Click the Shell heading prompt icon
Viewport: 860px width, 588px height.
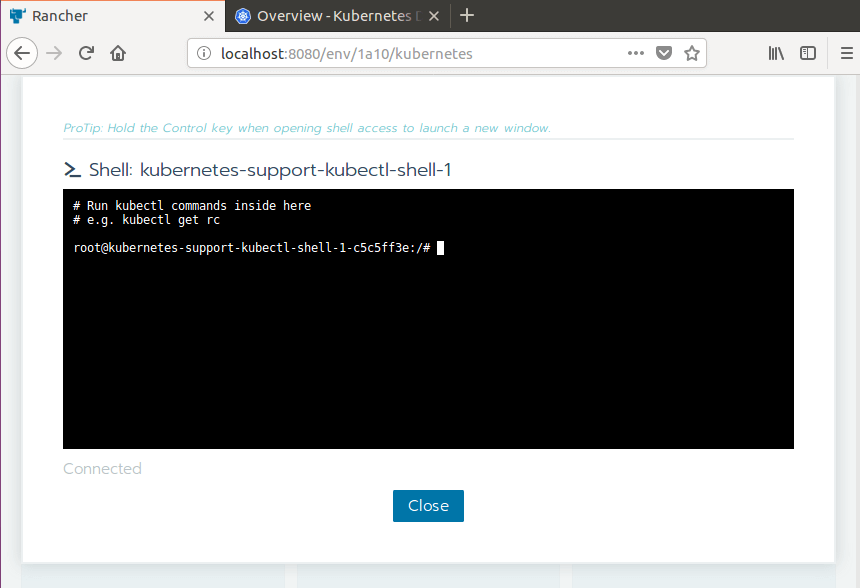click(72, 169)
